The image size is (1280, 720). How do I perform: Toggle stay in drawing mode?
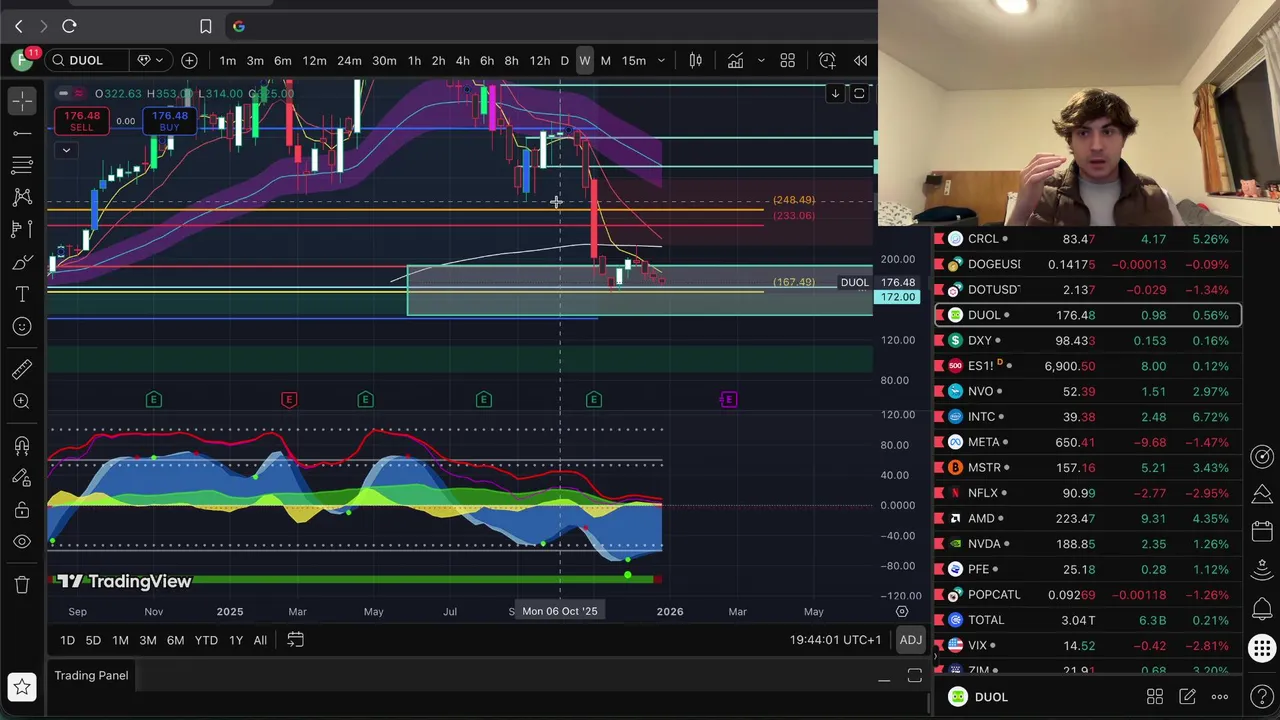point(22,478)
